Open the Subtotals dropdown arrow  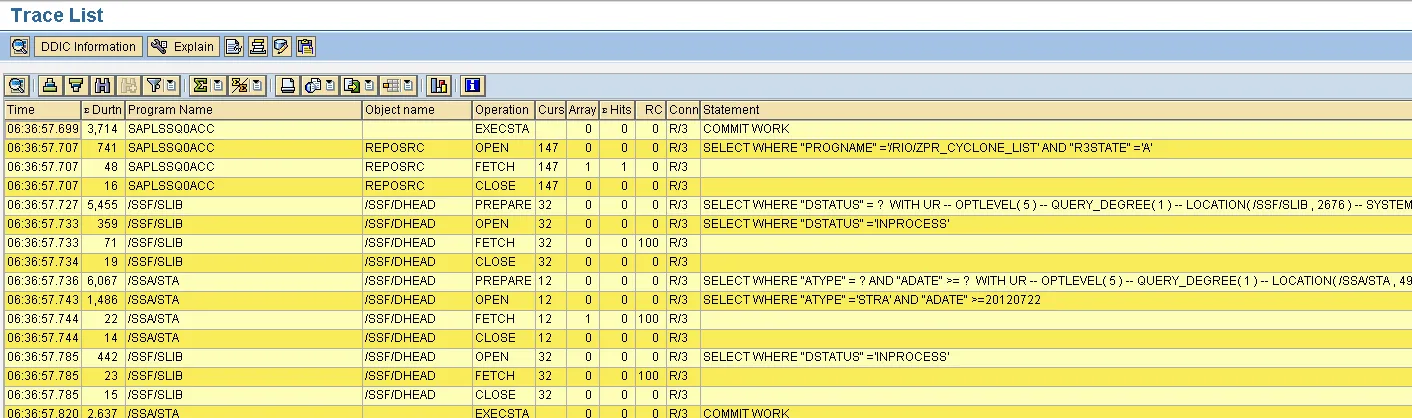coord(257,85)
